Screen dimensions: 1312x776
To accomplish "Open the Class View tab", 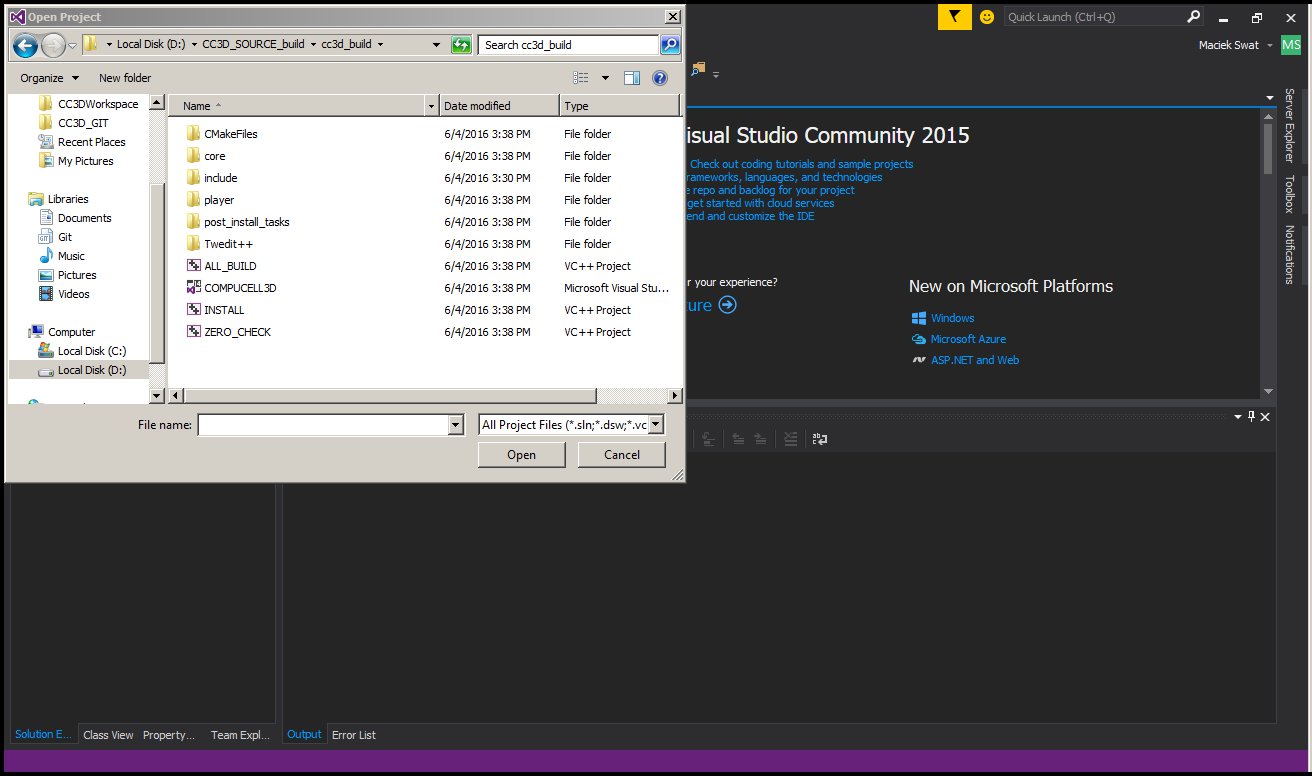I will point(108,735).
